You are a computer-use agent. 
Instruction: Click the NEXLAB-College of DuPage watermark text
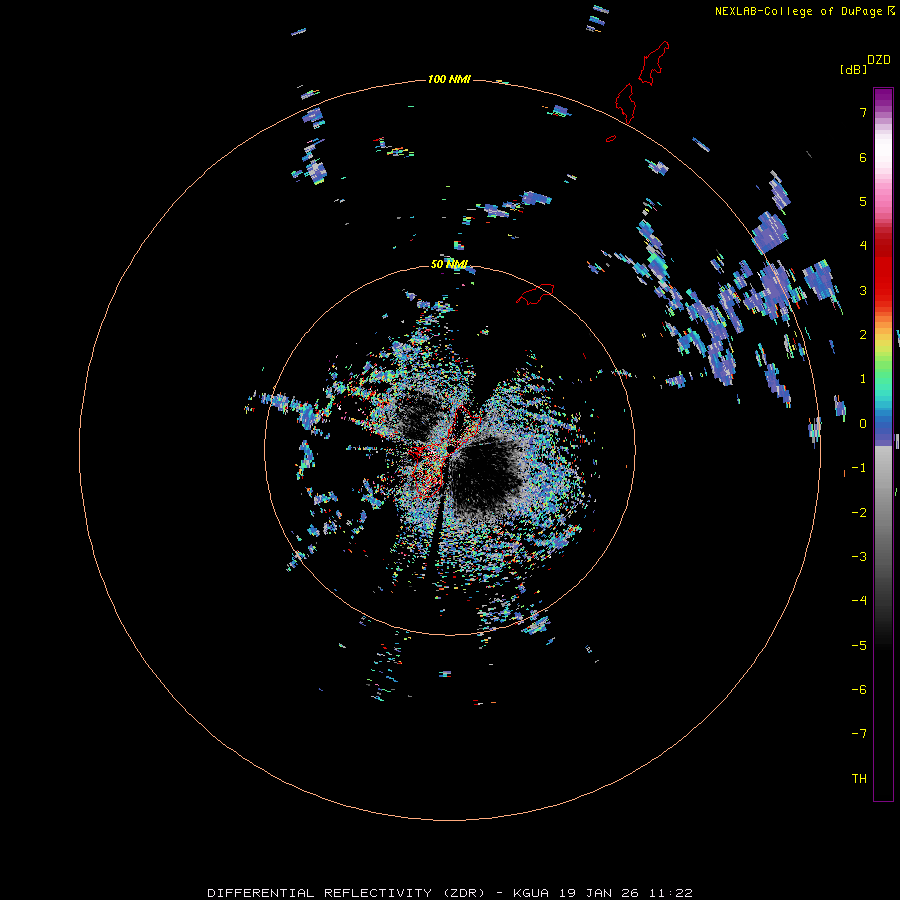pyautogui.click(x=804, y=11)
